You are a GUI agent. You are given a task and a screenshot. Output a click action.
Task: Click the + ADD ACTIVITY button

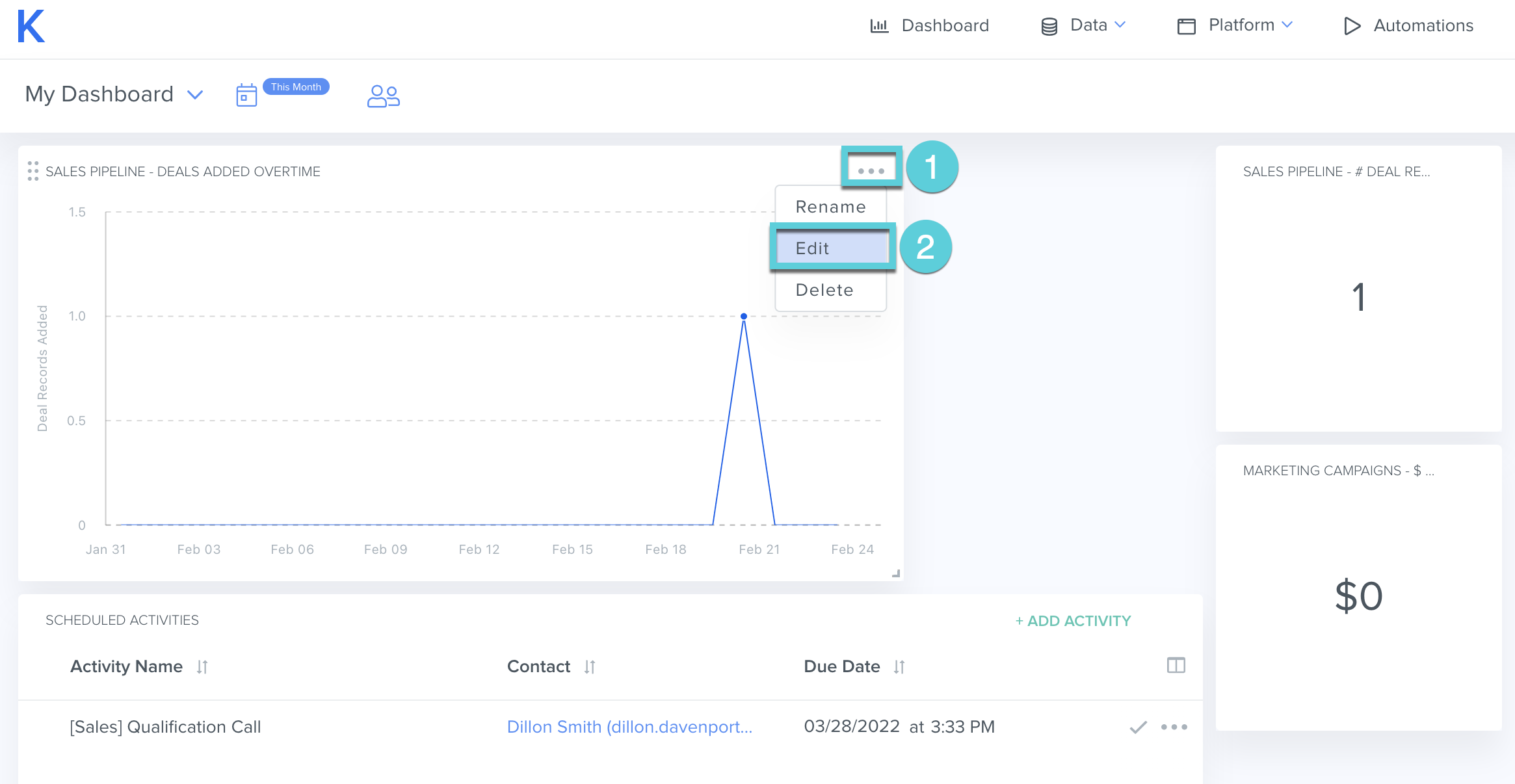(x=1073, y=621)
